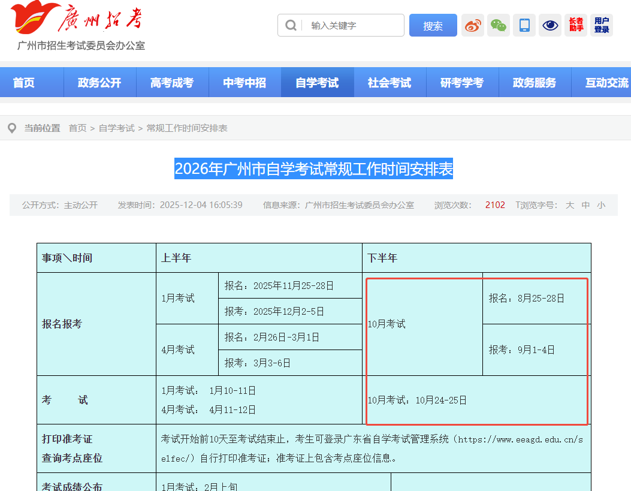Viewport: 631px width, 491px height.
Task: Go to 首页 in navigation bar
Action: tap(24, 83)
